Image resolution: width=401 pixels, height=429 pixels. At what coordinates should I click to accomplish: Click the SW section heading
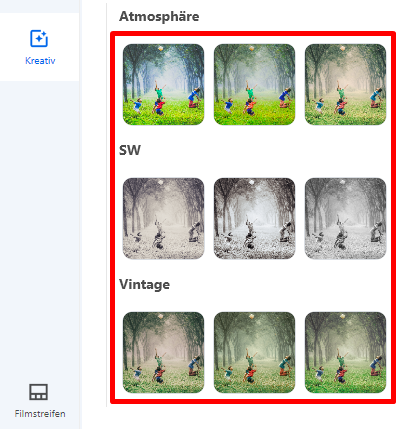[x=130, y=150]
